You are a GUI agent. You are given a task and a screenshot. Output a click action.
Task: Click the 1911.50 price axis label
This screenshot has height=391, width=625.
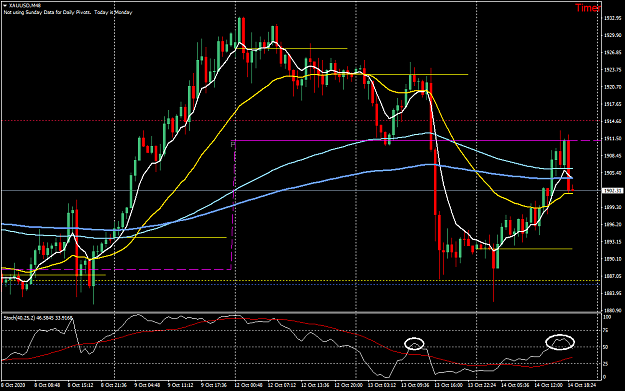[613, 139]
